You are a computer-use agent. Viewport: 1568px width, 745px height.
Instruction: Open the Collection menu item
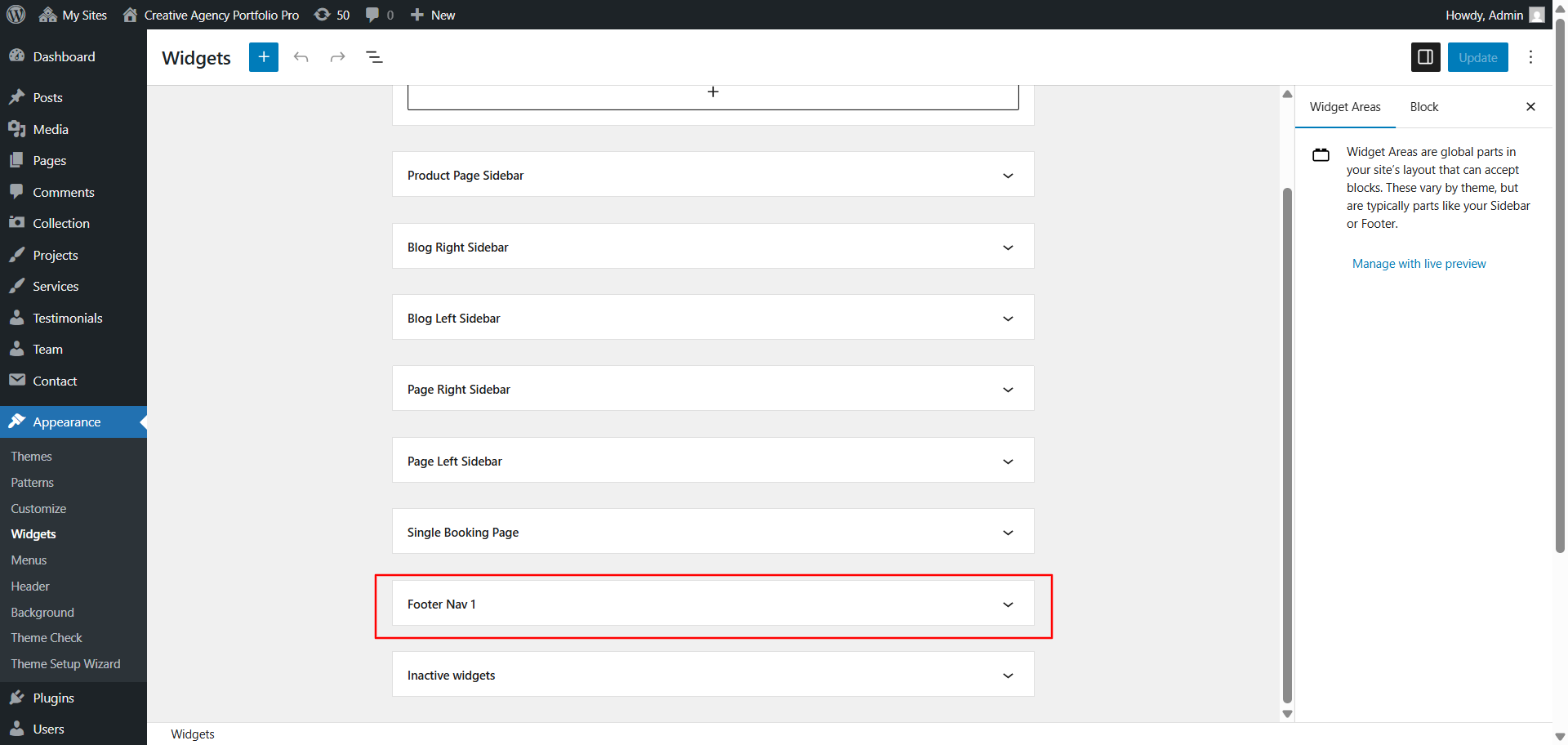[x=73, y=223]
